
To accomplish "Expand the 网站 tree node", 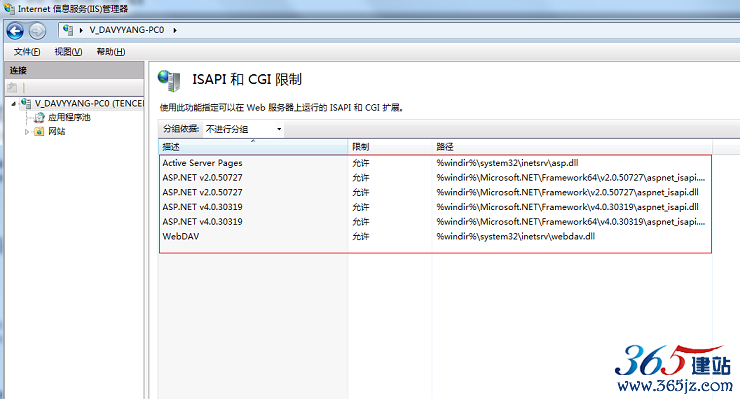I will coord(27,132).
